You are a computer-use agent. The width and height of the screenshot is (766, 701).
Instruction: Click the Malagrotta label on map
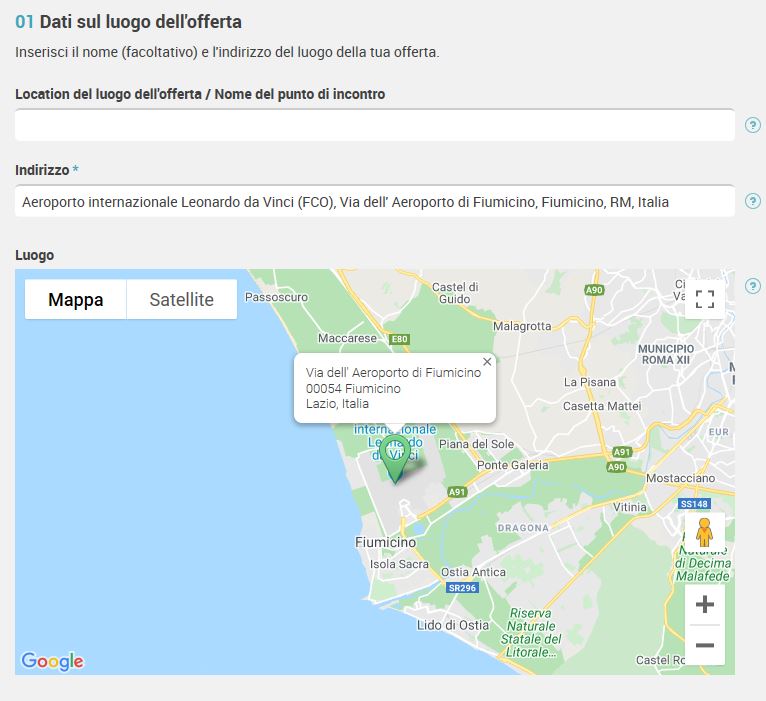[x=522, y=326]
